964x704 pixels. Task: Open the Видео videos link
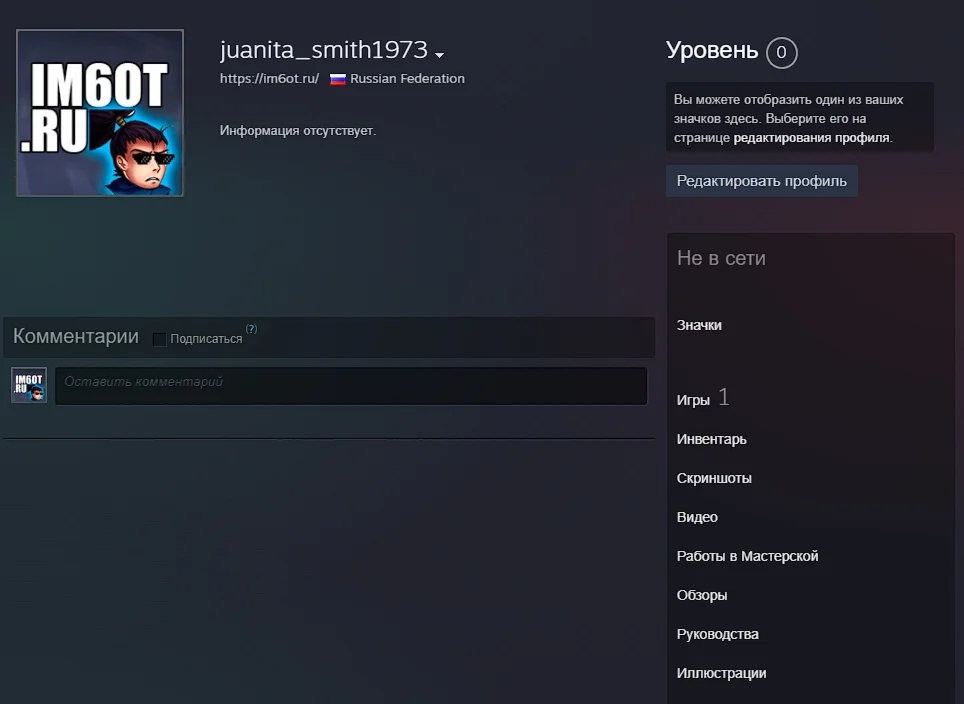point(697,517)
